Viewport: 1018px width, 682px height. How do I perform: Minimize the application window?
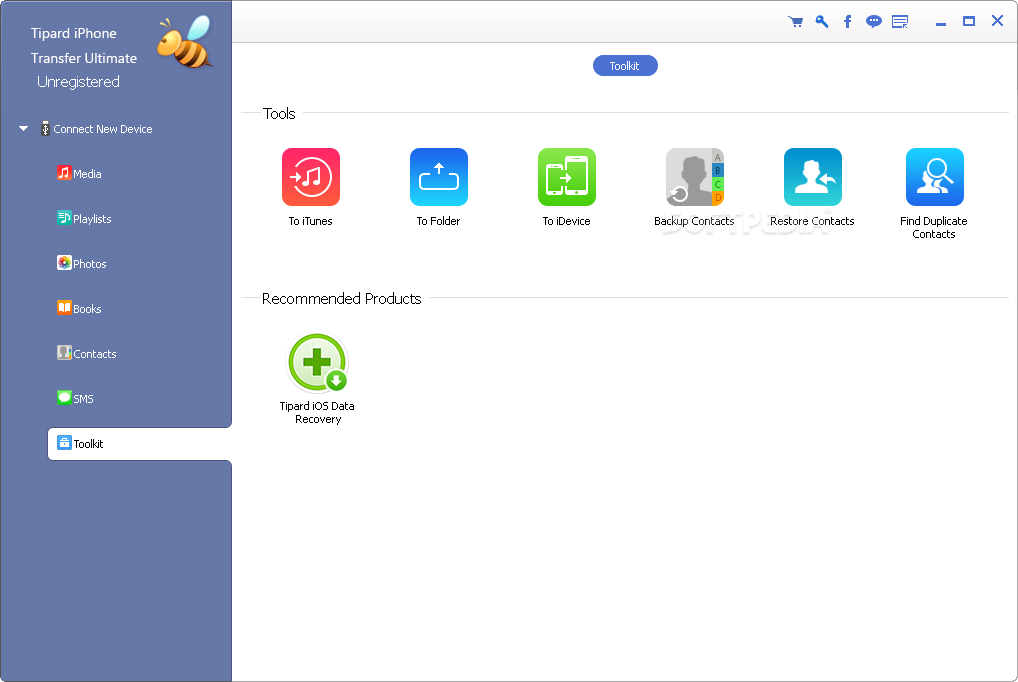click(x=941, y=23)
